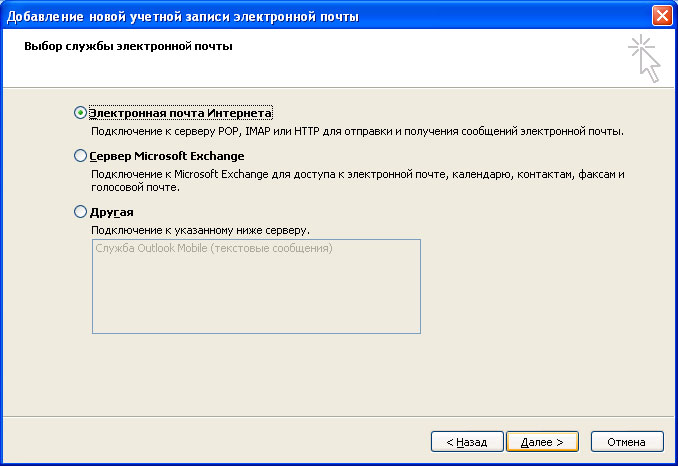
Task: Choose the Сервер Microsoft Exchange radio button
Action: (x=81, y=156)
